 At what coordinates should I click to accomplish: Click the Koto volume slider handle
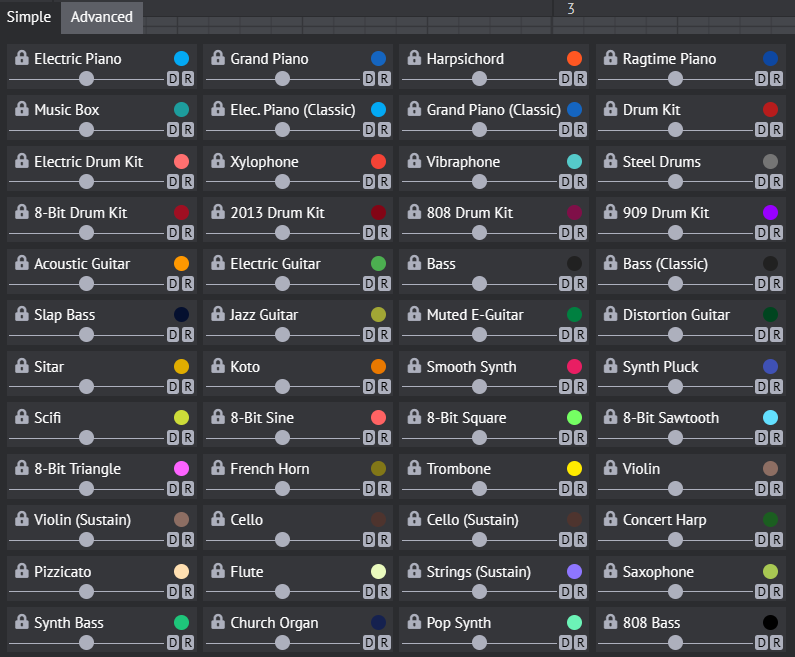[x=282, y=387]
